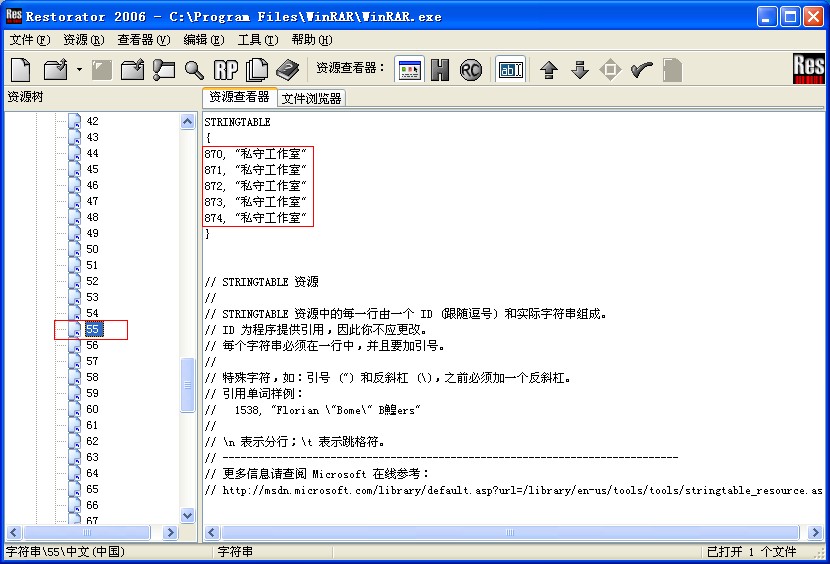Click the move resource down arrow
This screenshot has height=564, width=830.
(x=579, y=70)
